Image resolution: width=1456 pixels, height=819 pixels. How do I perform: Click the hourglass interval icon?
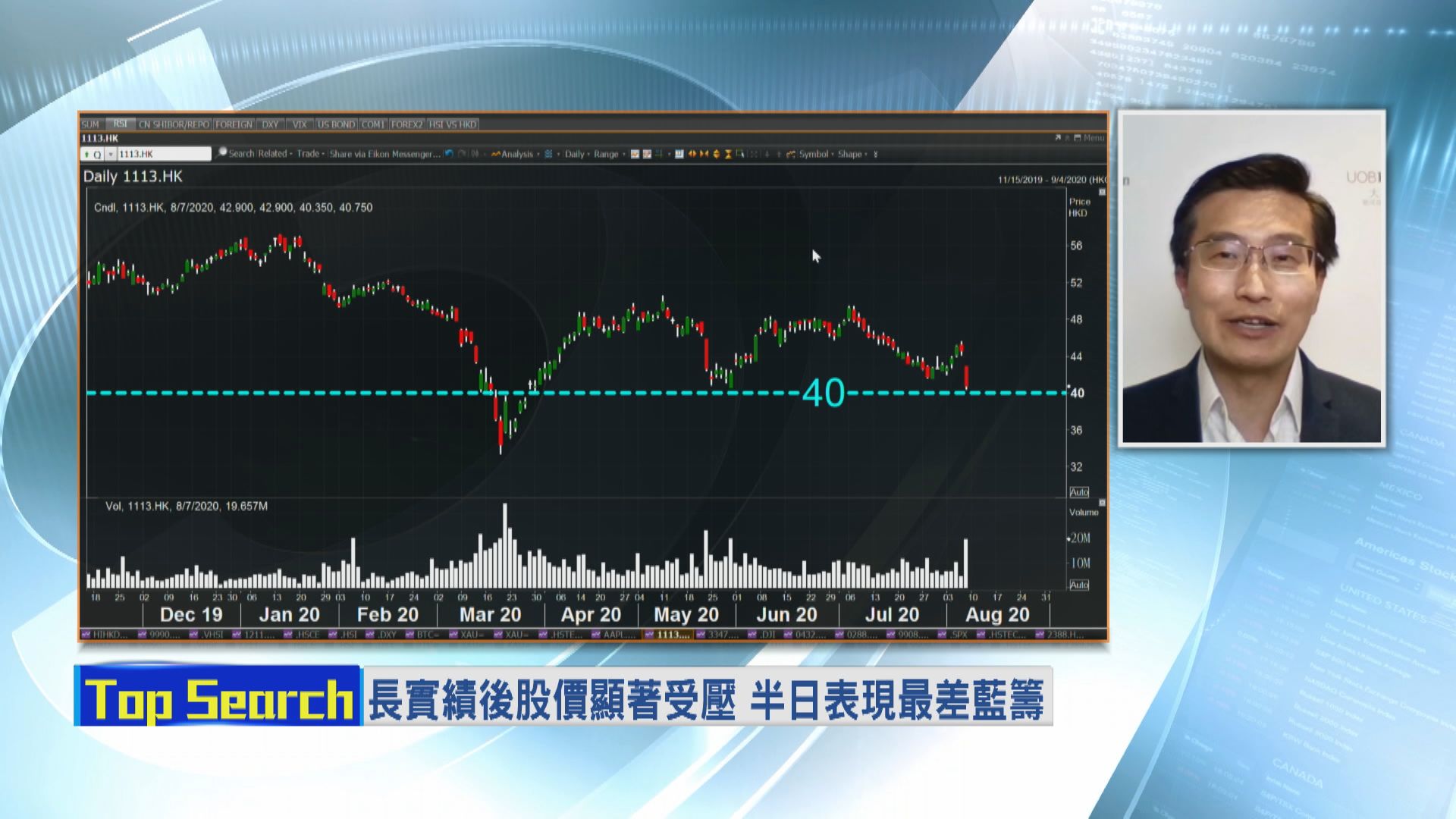[x=728, y=154]
